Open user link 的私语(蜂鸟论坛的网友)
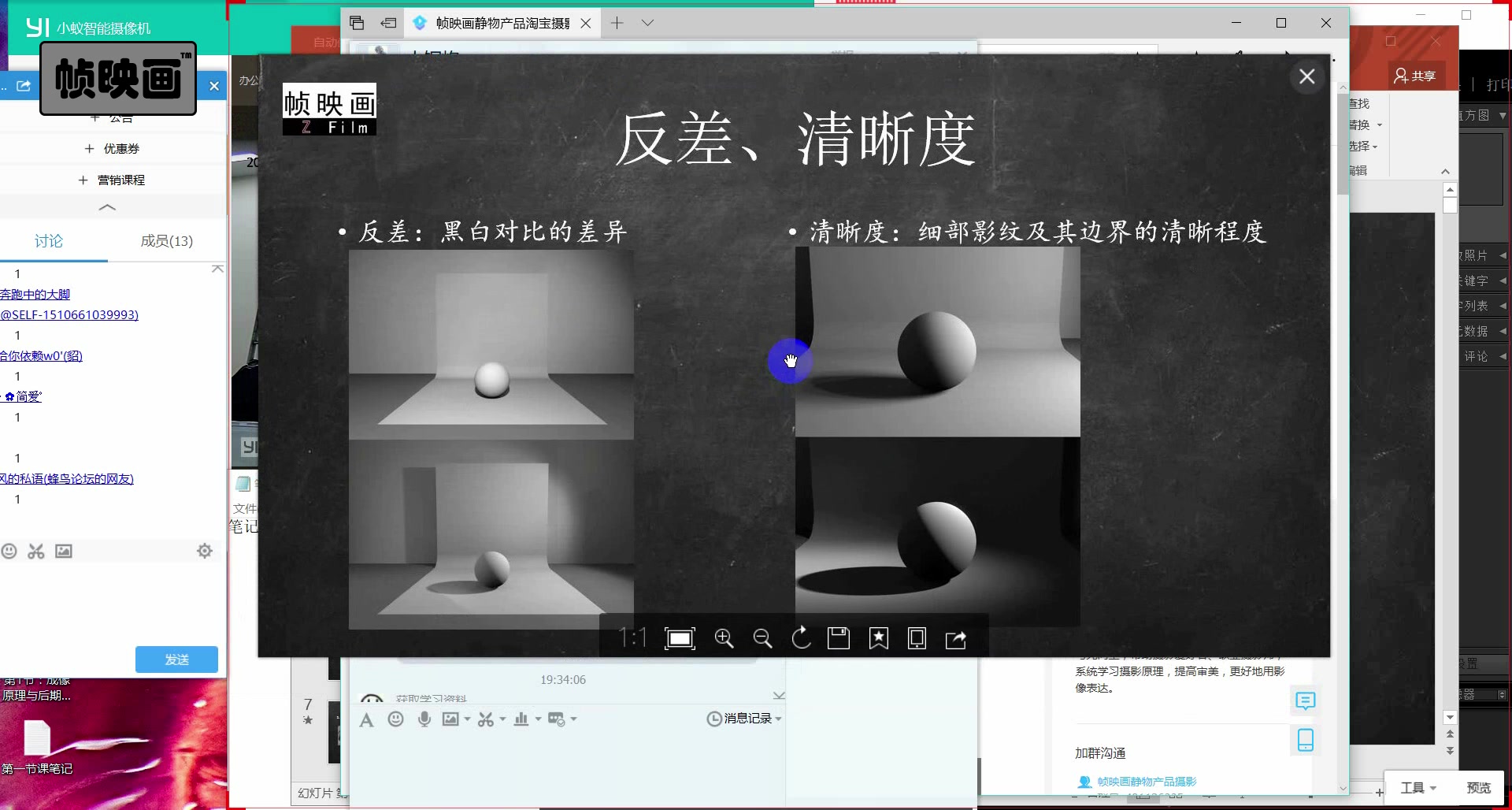 pos(67,478)
